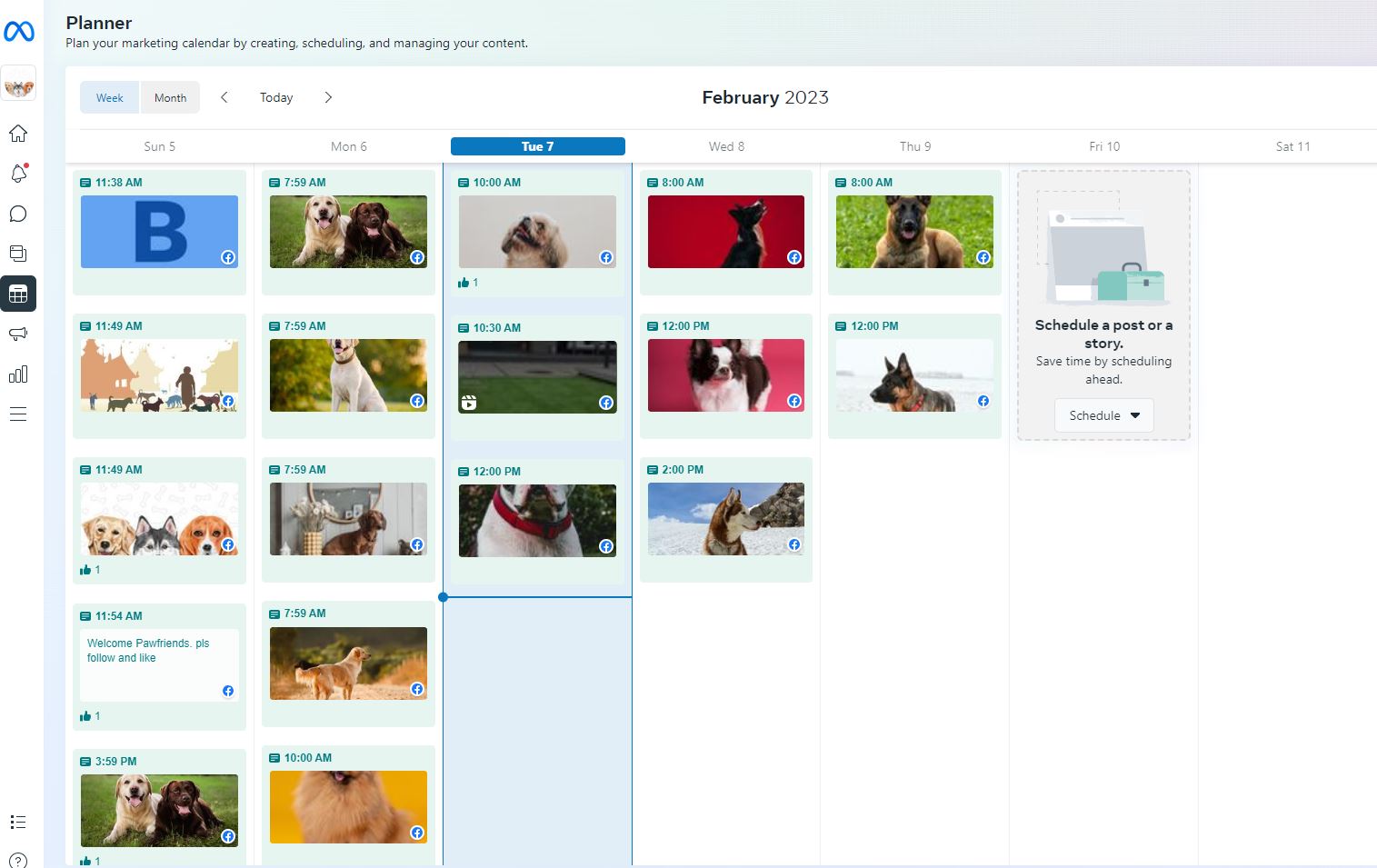The height and width of the screenshot is (868, 1377).
Task: Click the February 2023 heading
Action: 765,97
